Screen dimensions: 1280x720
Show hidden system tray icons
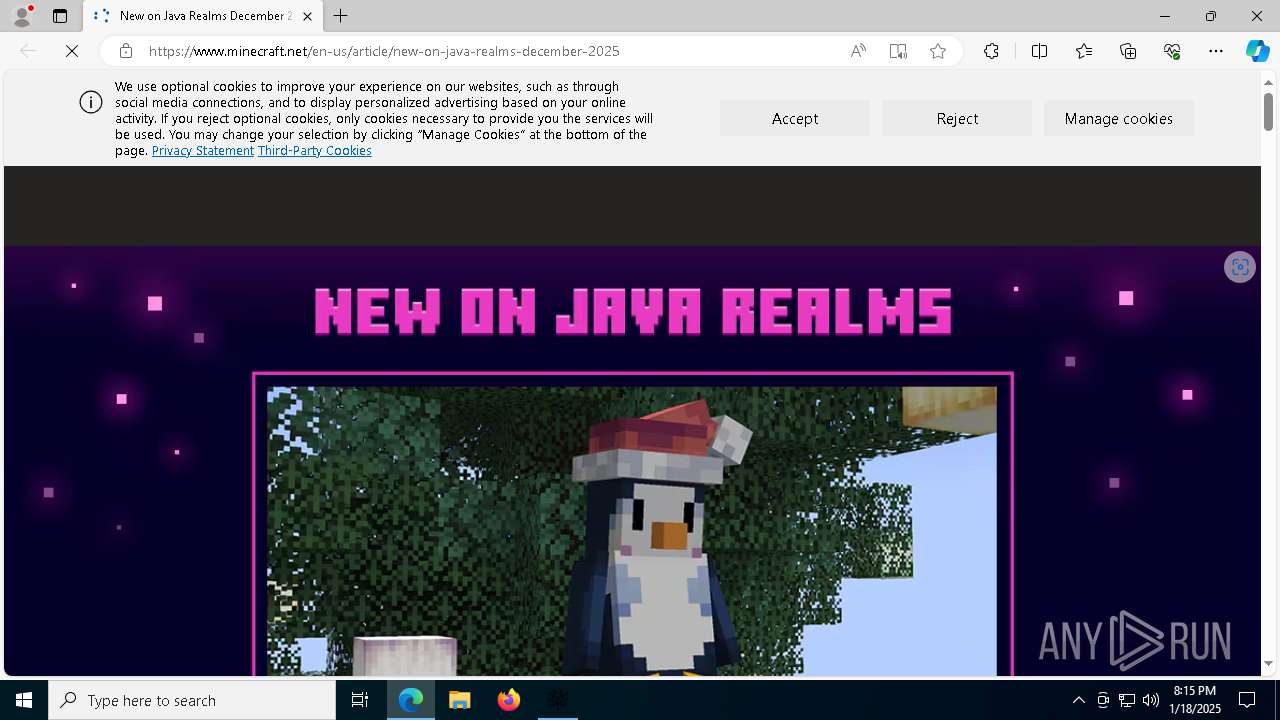[x=1078, y=700]
